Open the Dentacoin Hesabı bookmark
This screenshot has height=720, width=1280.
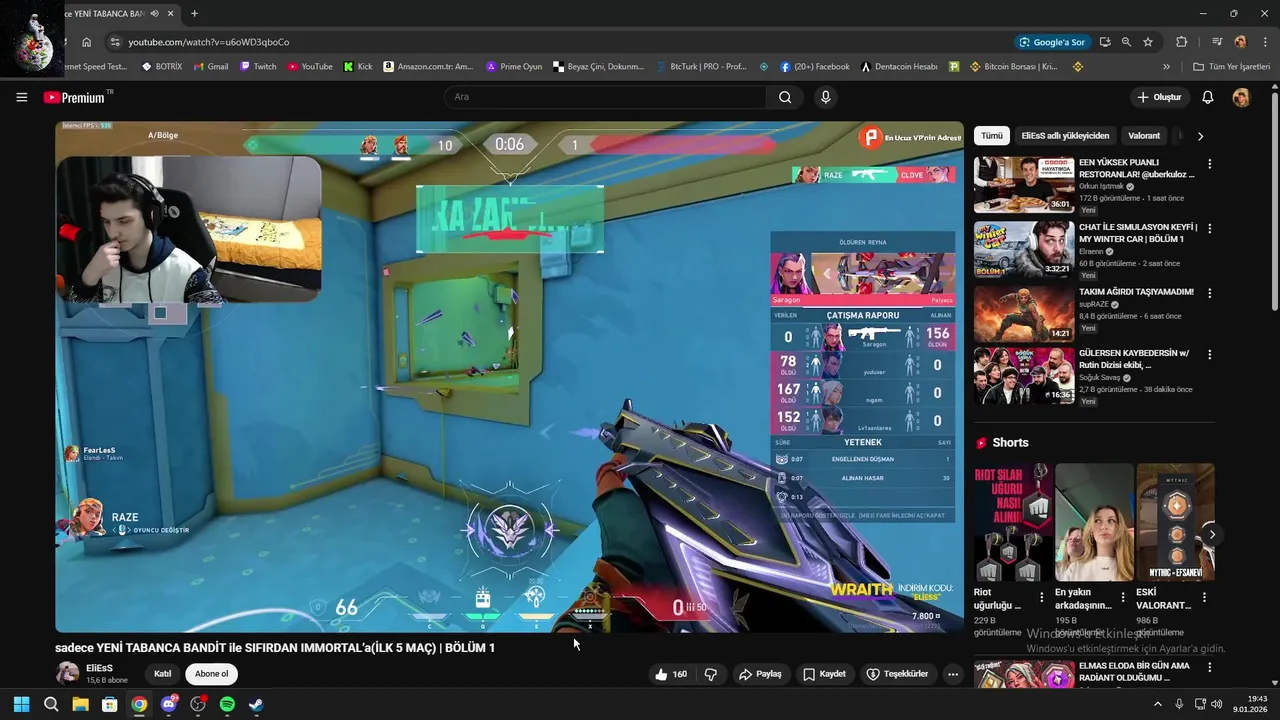click(899, 67)
